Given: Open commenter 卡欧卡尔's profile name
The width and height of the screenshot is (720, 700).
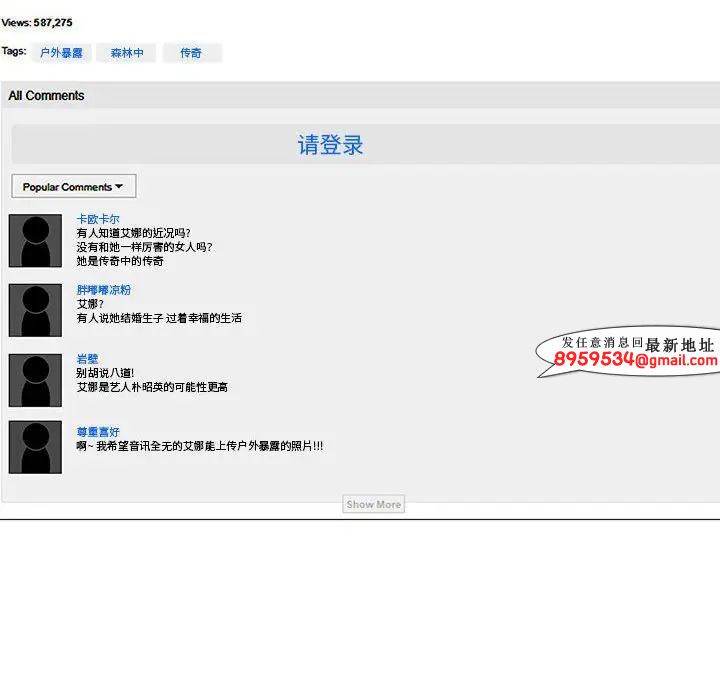Looking at the screenshot, I should click(98, 219).
